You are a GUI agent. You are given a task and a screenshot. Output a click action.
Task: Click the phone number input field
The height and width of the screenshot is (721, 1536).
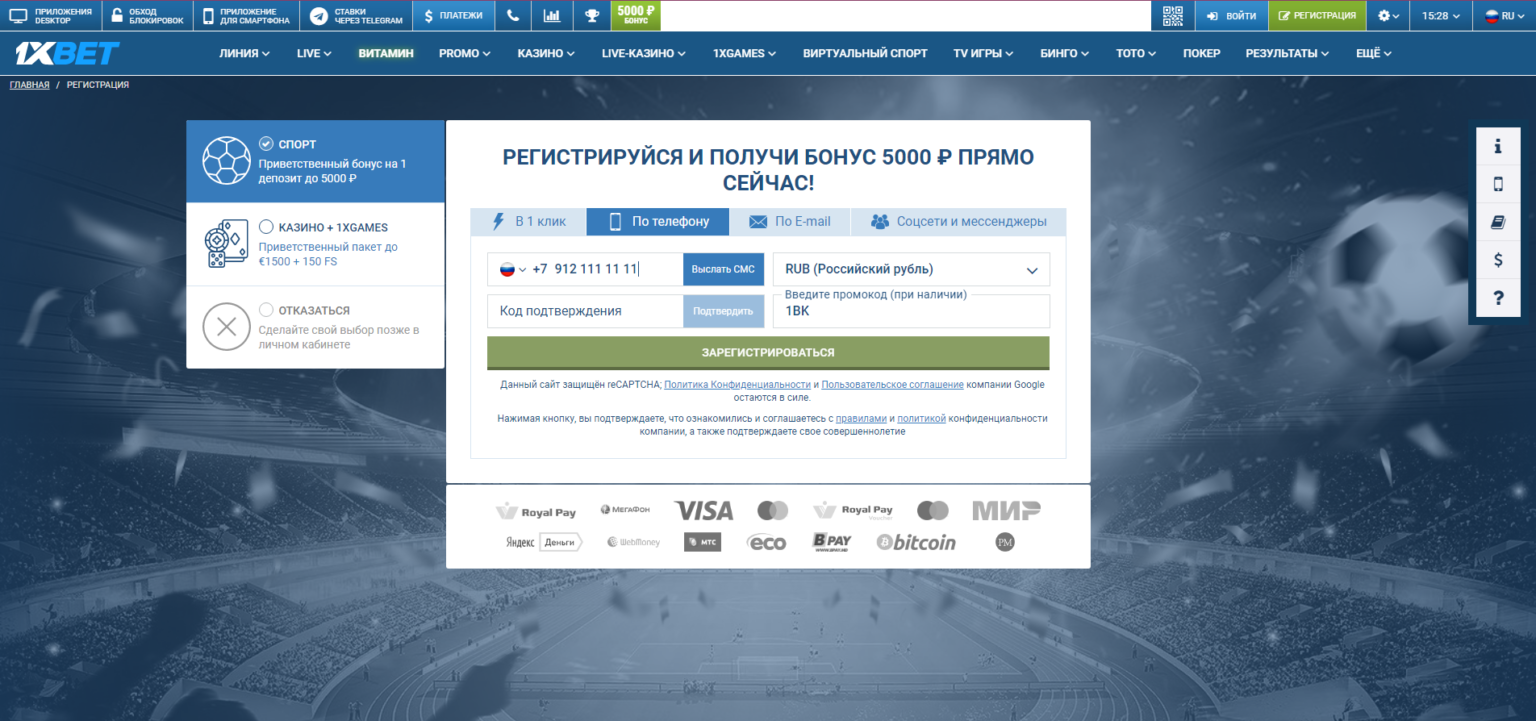(x=606, y=269)
